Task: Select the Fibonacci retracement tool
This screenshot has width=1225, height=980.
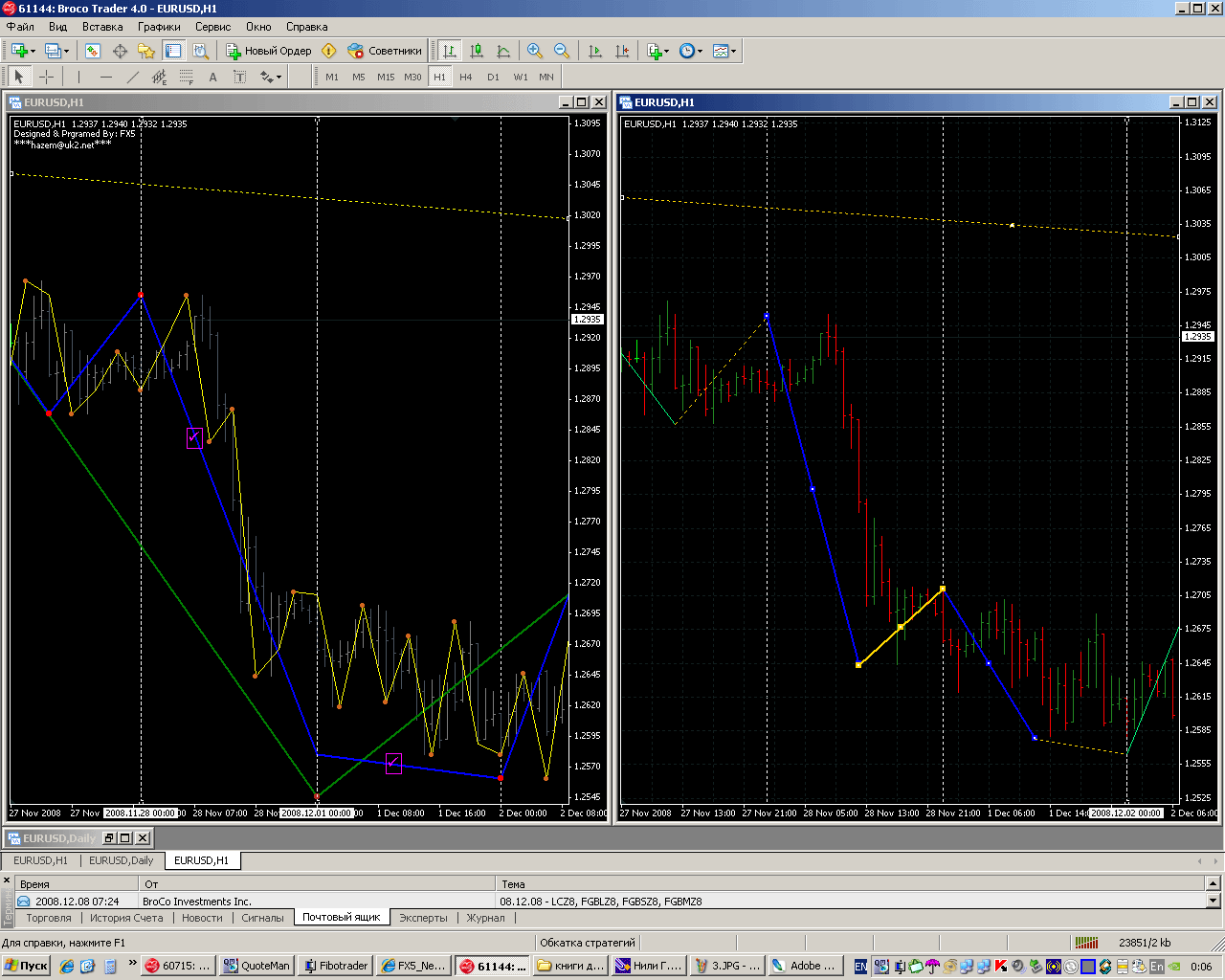Action: [x=186, y=77]
